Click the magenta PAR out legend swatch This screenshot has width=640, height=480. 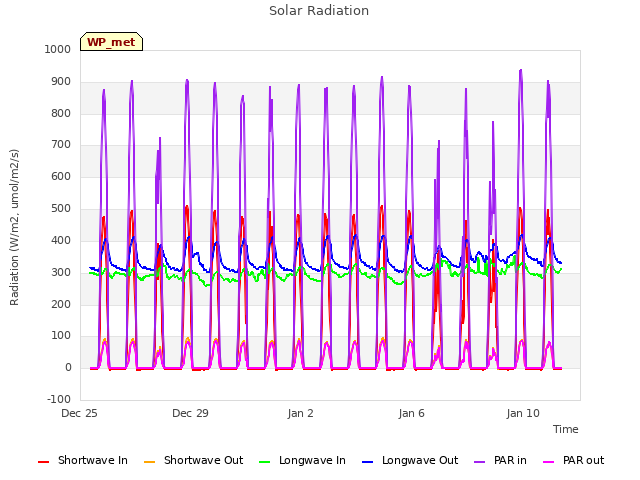[549, 462]
